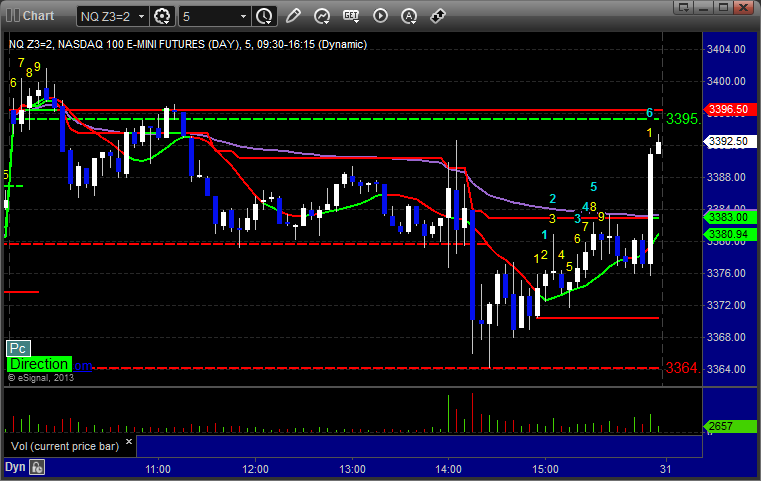This screenshot has width=761, height=481.
Task: Click the 3376.00 price axis value
Action: (726, 273)
